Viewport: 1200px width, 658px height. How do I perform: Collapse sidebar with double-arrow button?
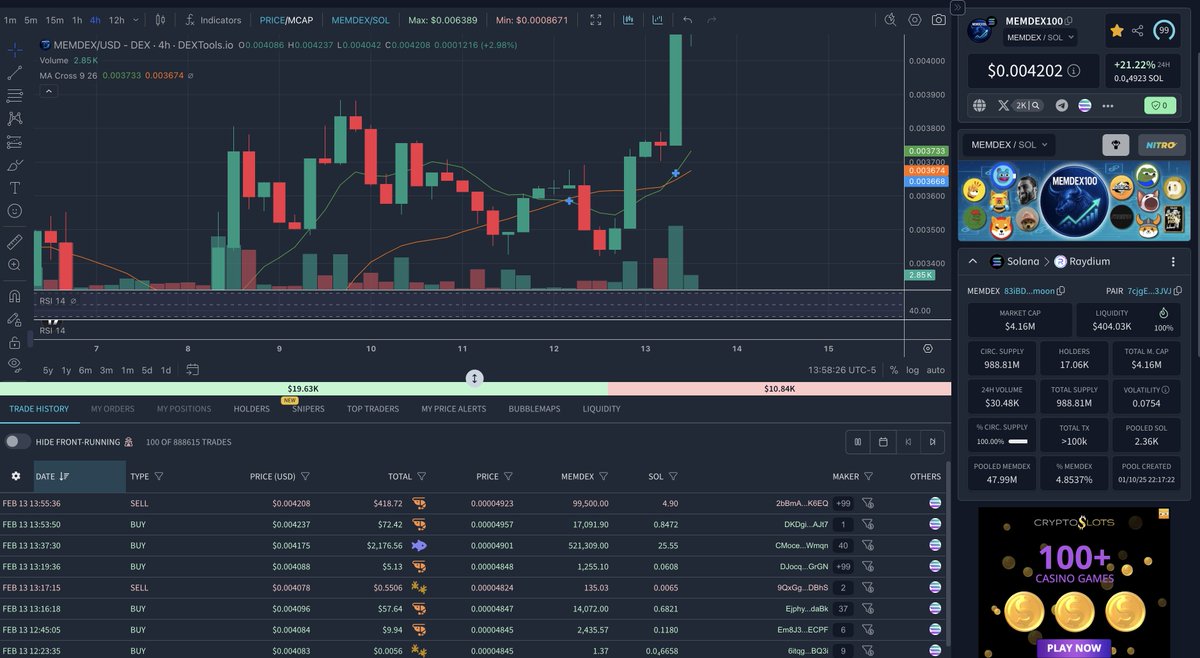[x=956, y=7]
